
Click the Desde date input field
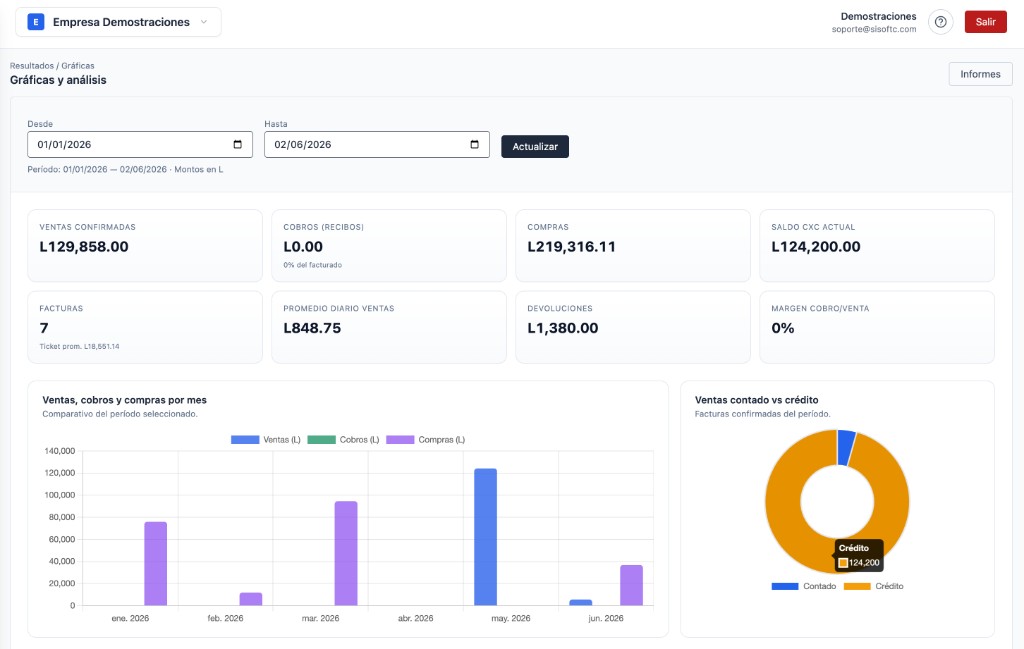[140, 144]
